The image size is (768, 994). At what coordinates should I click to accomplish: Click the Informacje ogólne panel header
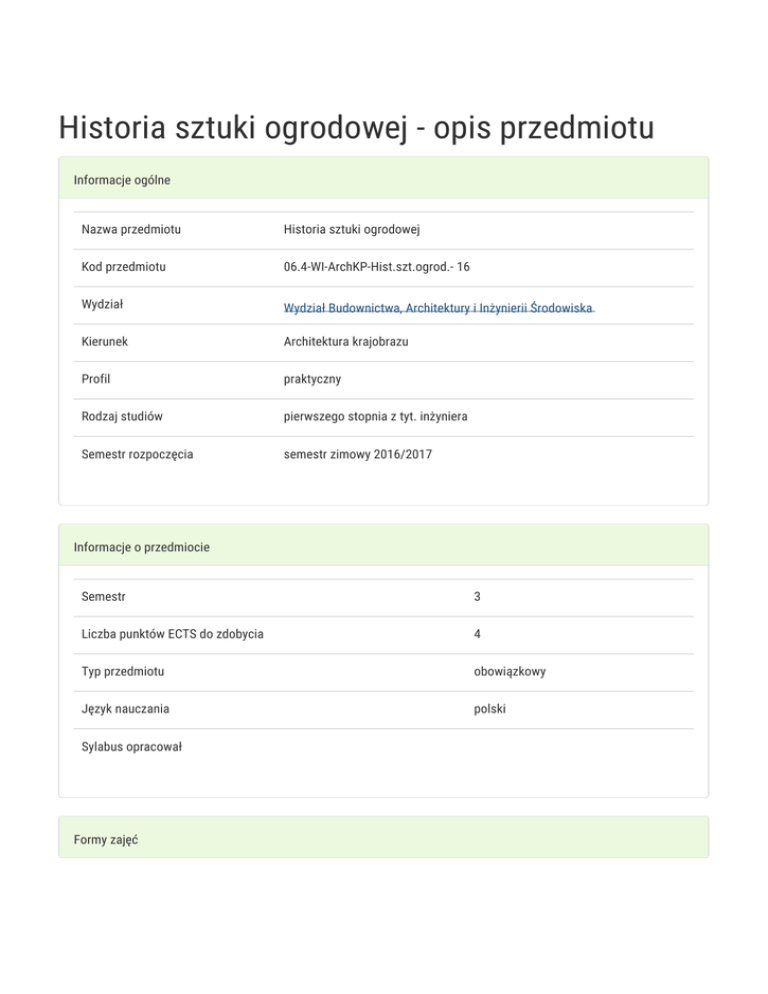point(122,180)
